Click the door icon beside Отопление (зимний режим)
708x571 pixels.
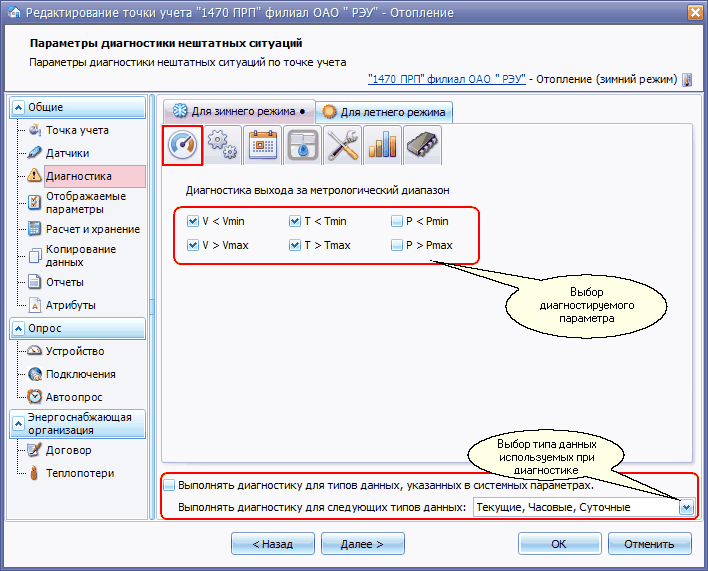click(687, 79)
